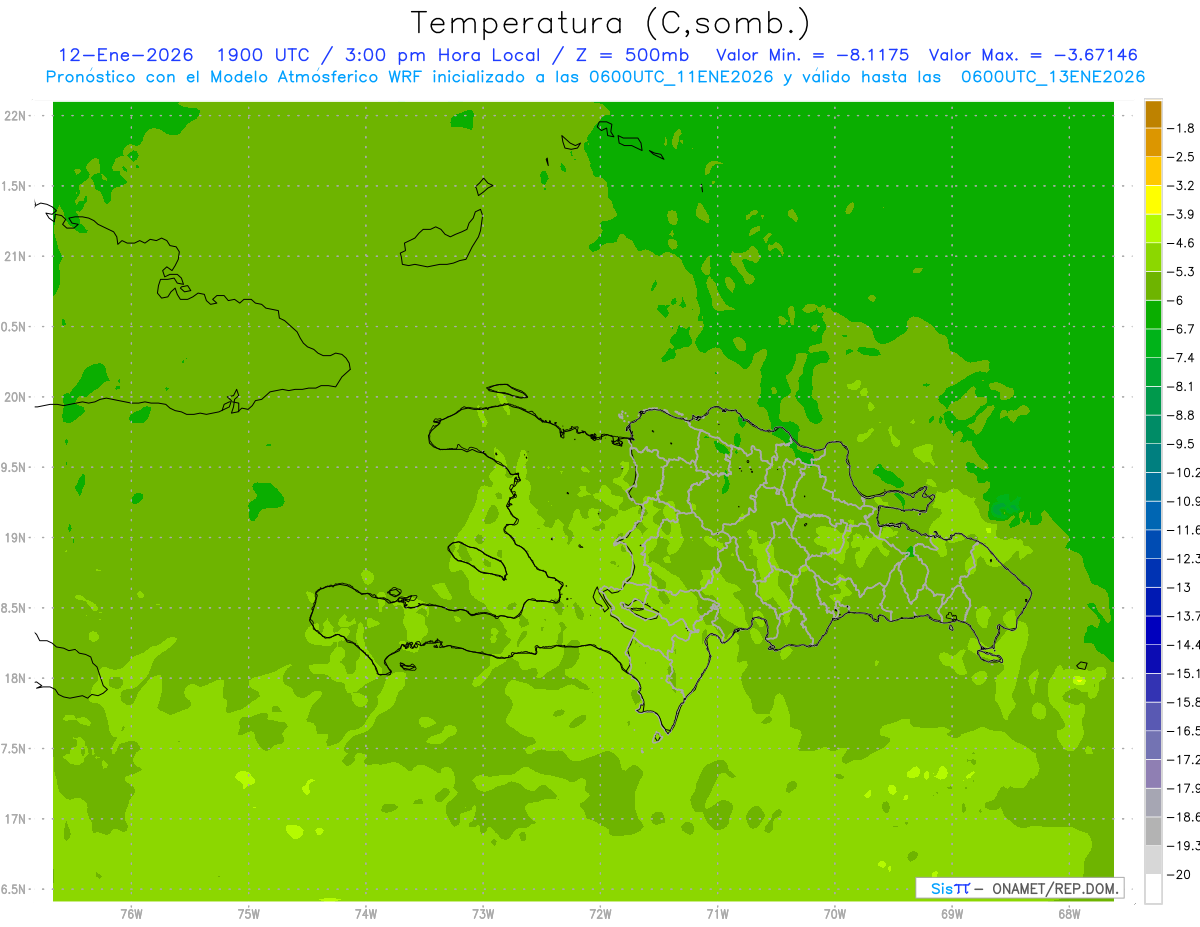The image size is (1200, 927).
Task: Click the "21N" latitude label
Action: 17,256
